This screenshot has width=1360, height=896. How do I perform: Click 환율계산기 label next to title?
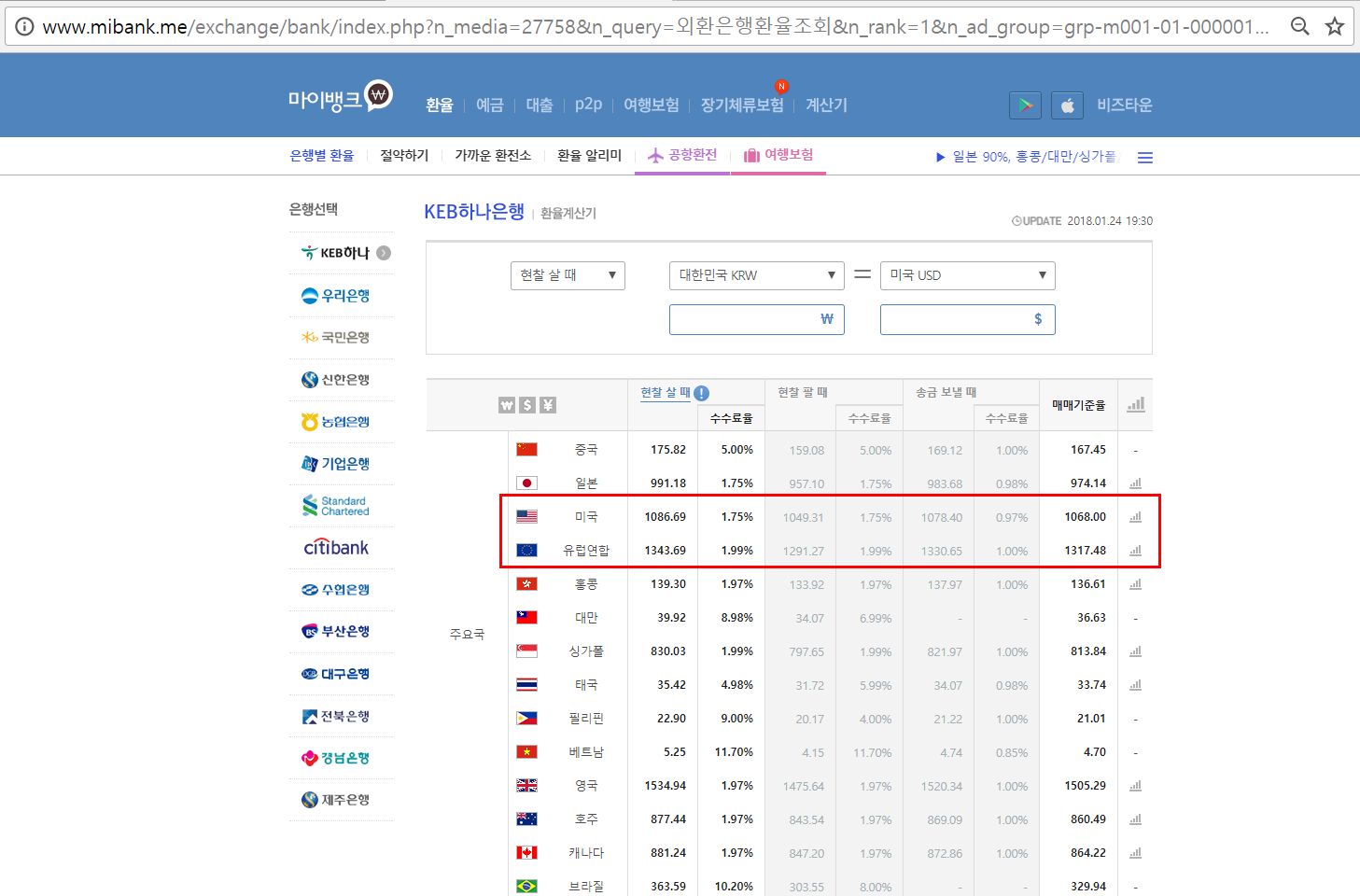click(568, 214)
